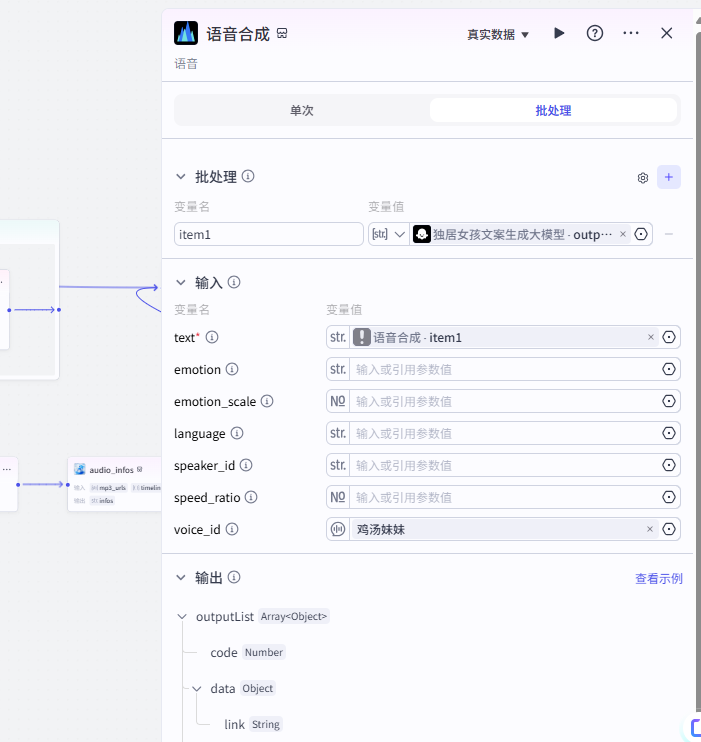Image resolution: width=701 pixels, height=742 pixels.
Task: Click the icon beside the 语音合成 title
Action: click(x=282, y=33)
